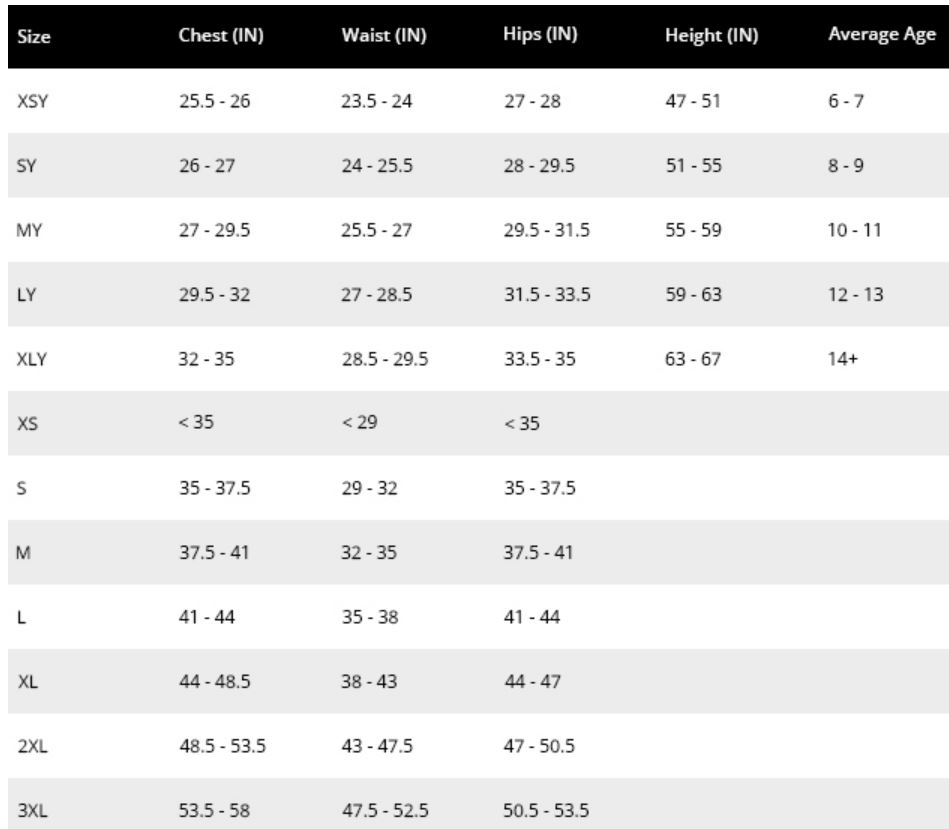This screenshot has height=829, width=949.
Task: Click the M size row label
Action: coord(23,552)
